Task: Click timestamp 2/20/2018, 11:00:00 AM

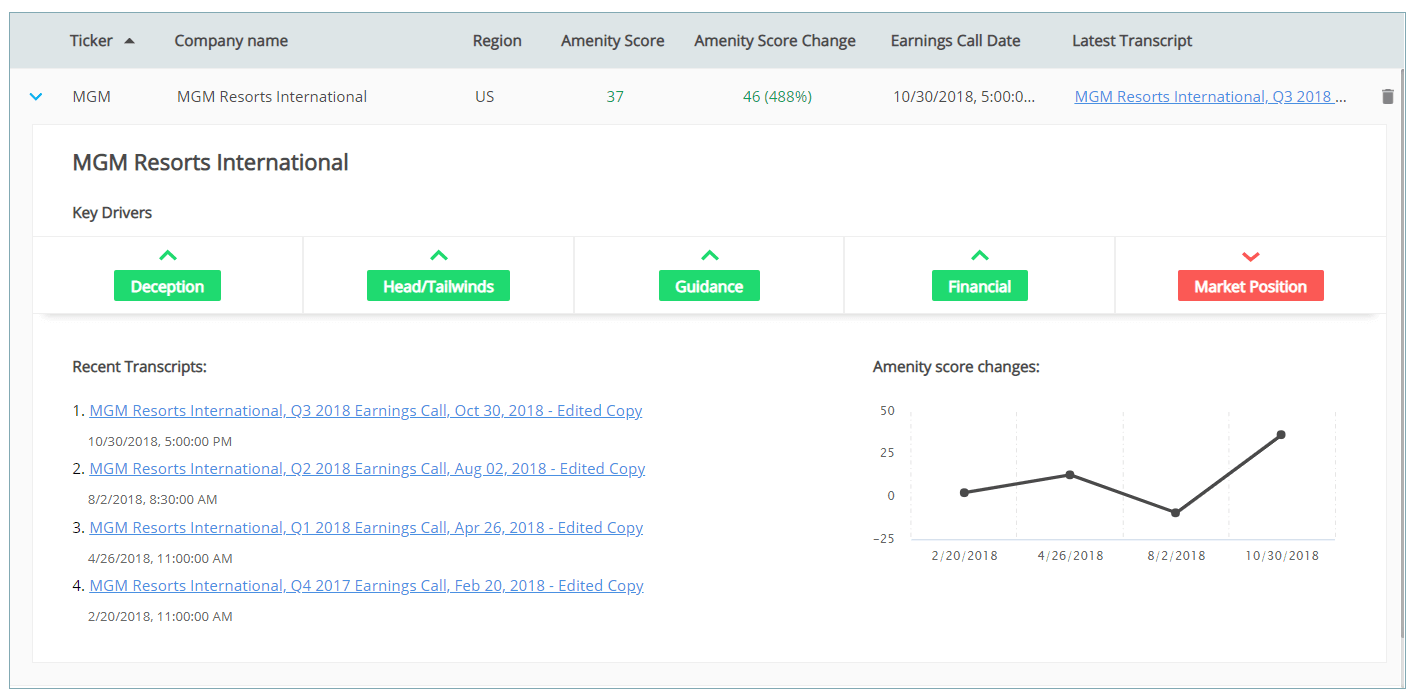Action: click(160, 616)
